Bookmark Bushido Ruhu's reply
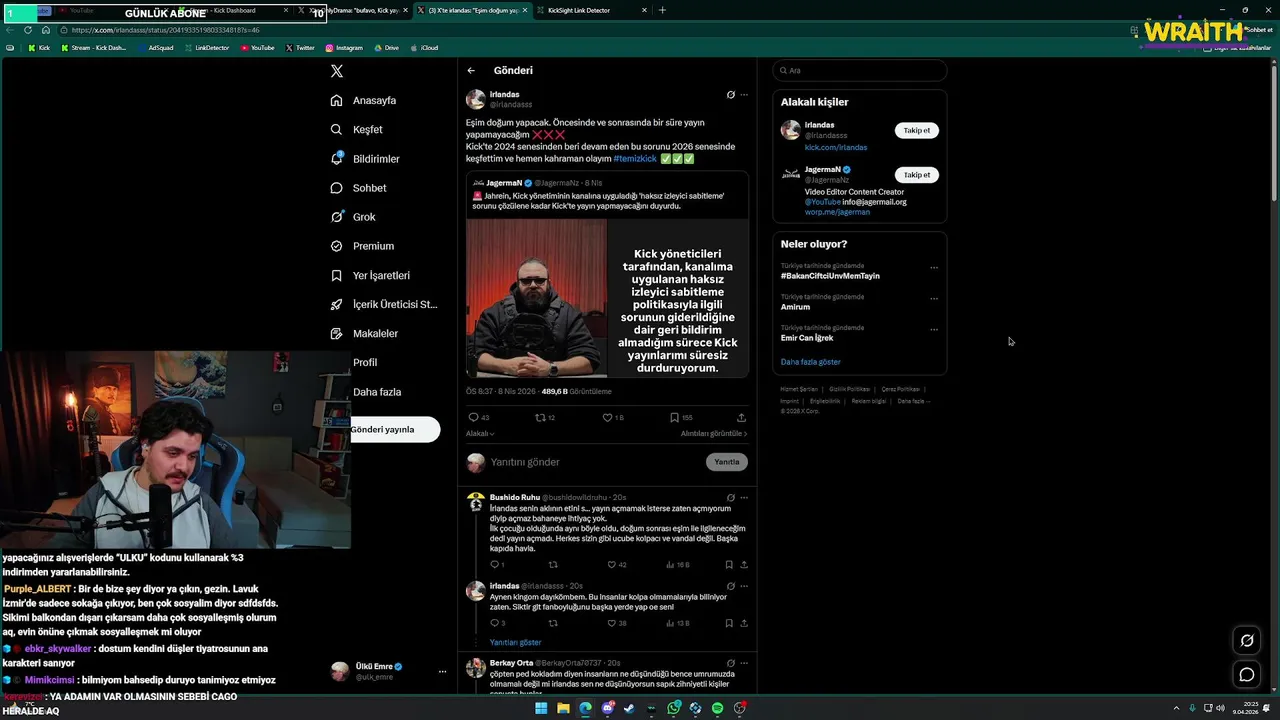1280x720 pixels. (x=729, y=565)
